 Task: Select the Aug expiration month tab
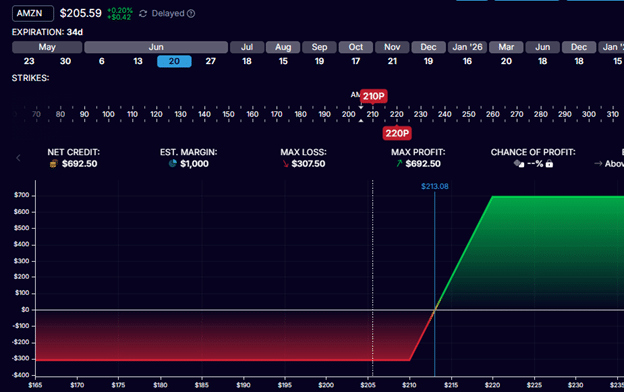283,47
